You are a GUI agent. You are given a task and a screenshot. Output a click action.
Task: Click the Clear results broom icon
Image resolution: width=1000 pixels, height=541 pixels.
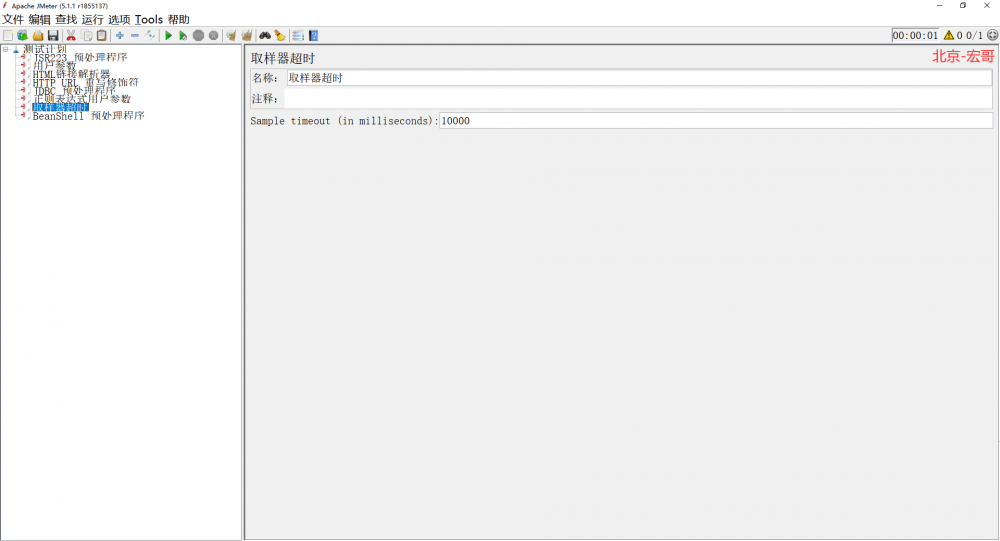pos(232,36)
